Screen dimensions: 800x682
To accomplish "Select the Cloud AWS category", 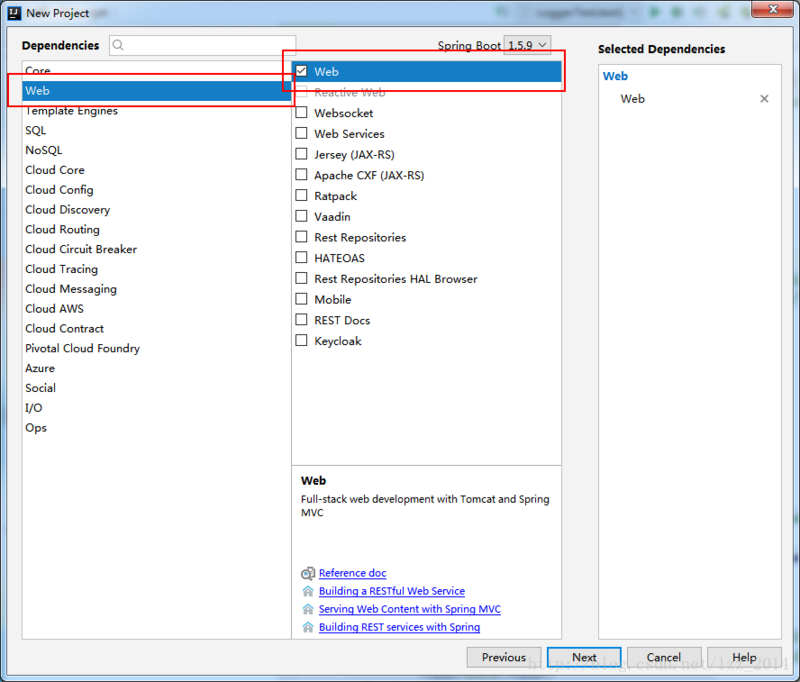I will coord(156,309).
